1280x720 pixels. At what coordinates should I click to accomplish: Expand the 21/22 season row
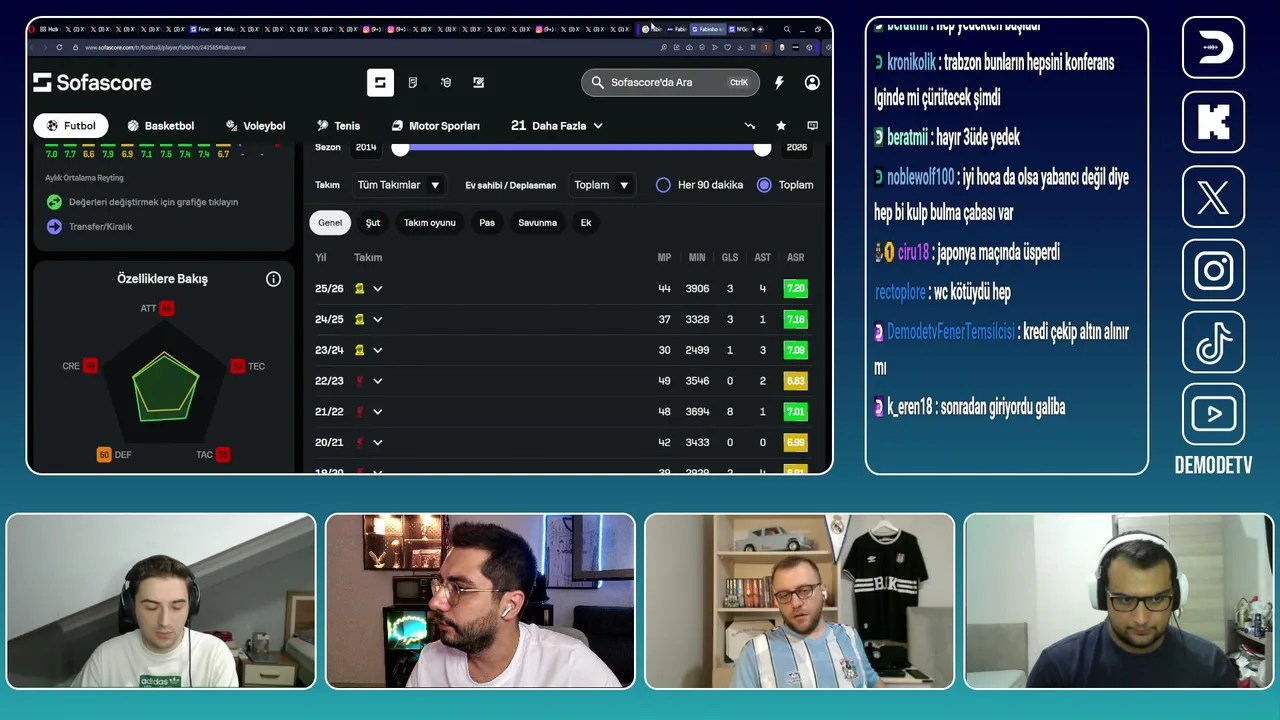[x=378, y=412]
